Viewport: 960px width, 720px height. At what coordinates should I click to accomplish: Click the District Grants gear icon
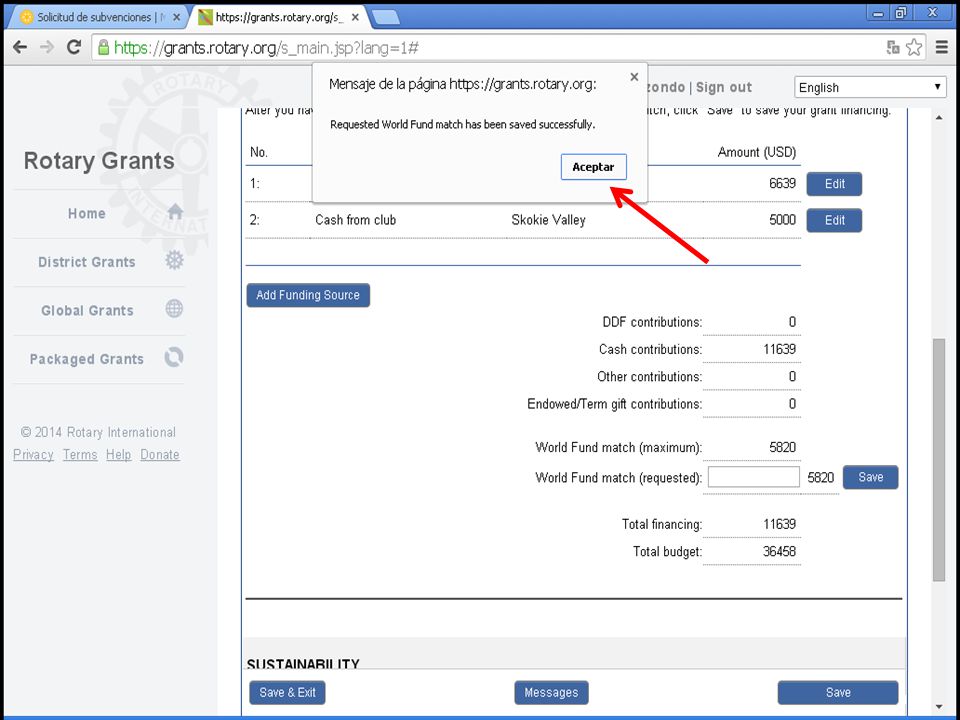tap(174, 260)
